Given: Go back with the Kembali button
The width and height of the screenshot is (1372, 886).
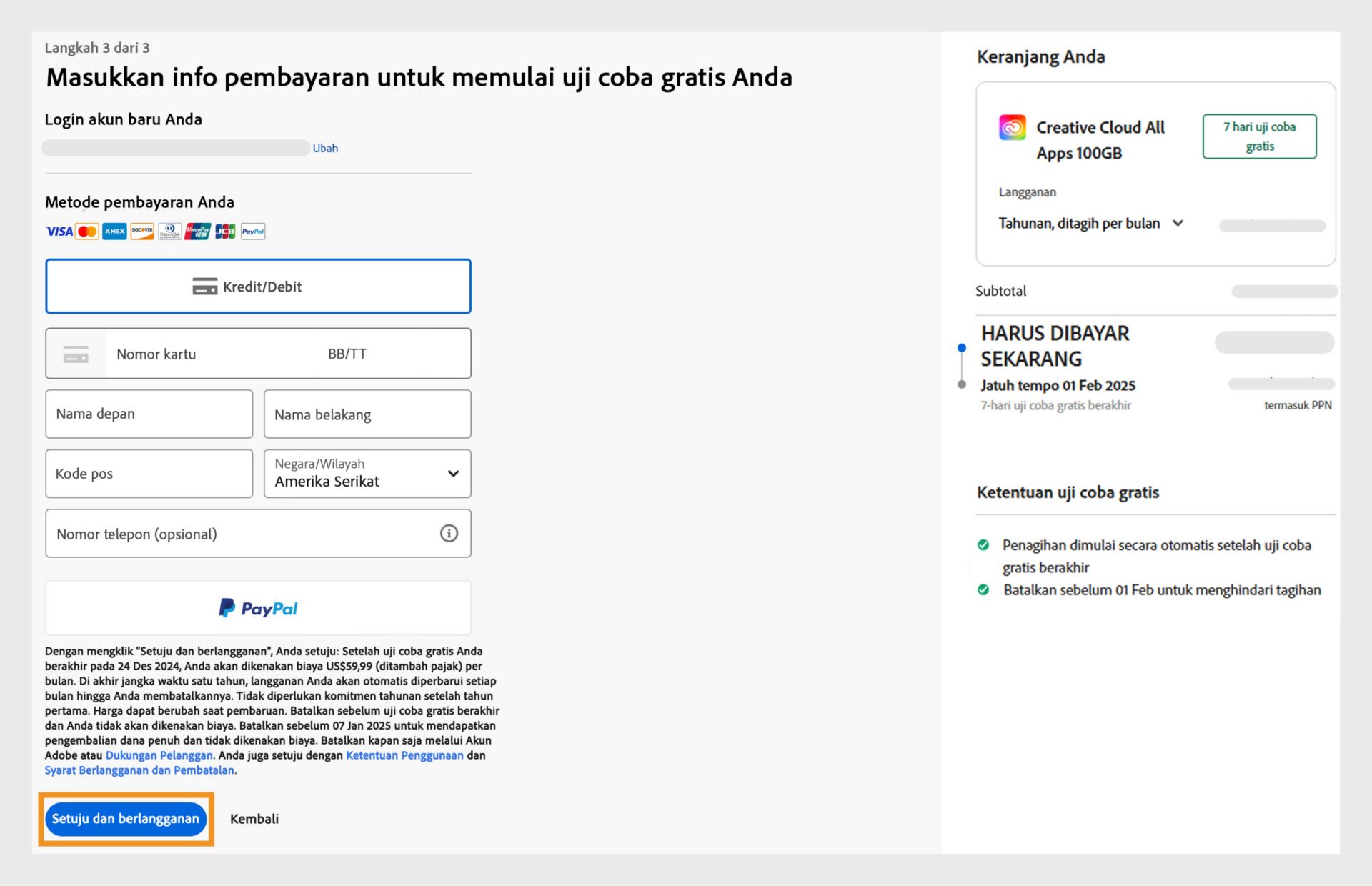Looking at the screenshot, I should [x=254, y=819].
